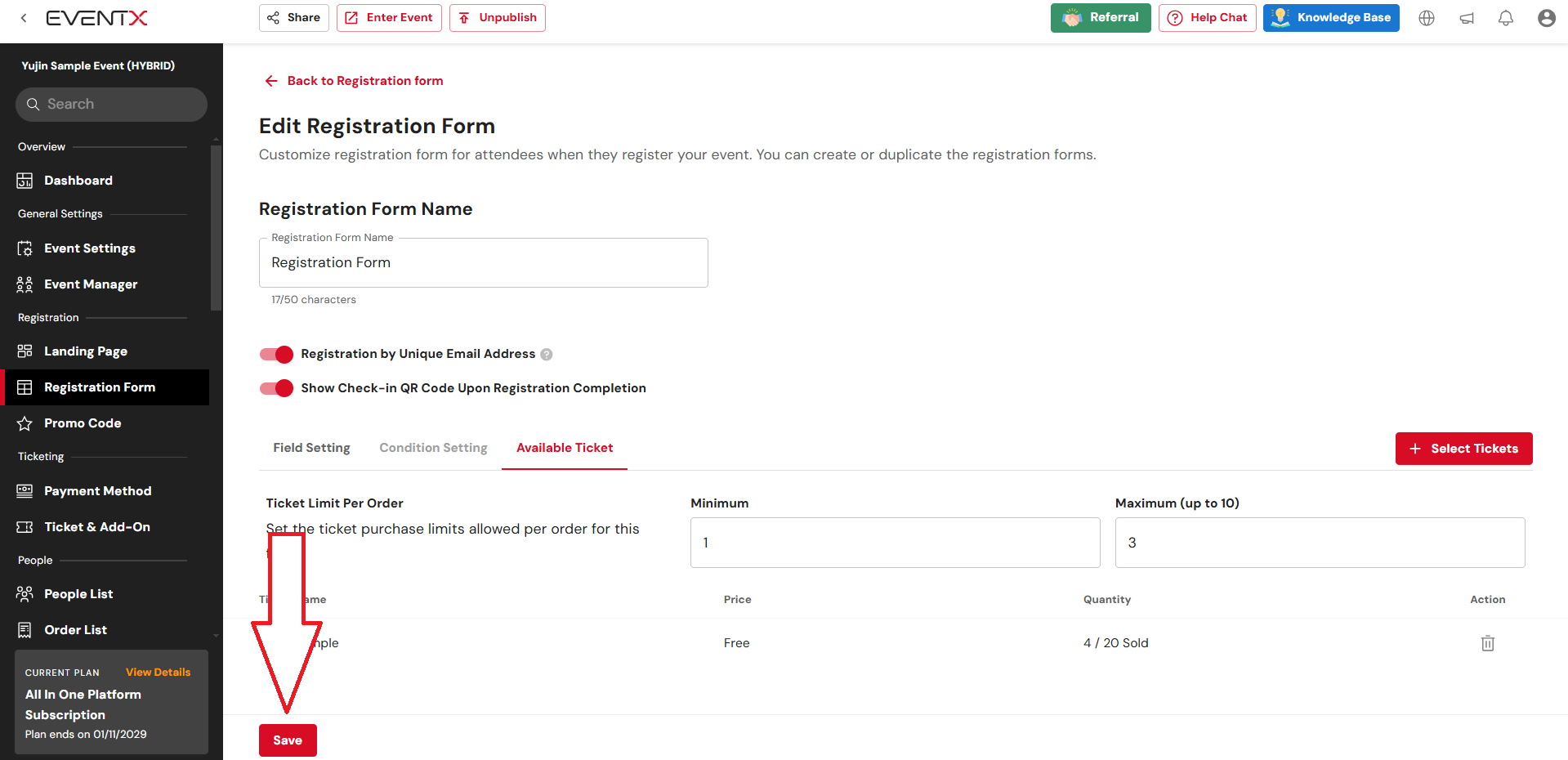Delete the ticket with trash icon
This screenshot has width=1568, height=760.
(1487, 643)
